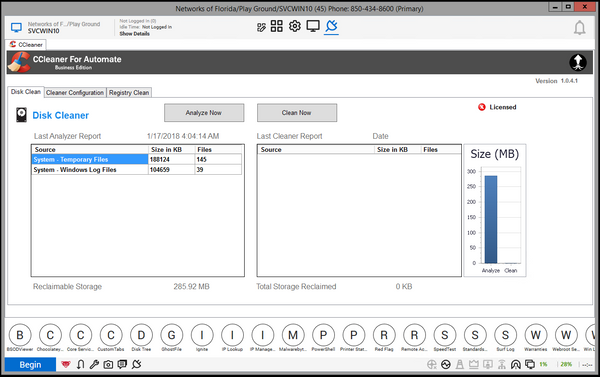Screen dimensions: 600x377
Task: Click the plug icon in bottom bar
Action: coord(137,364)
